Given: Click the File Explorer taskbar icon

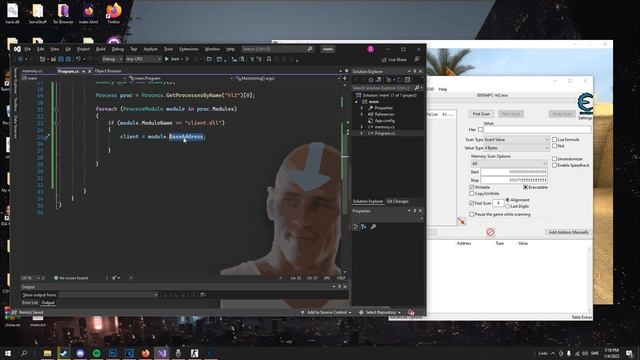Looking at the screenshot, I should coord(47,353).
